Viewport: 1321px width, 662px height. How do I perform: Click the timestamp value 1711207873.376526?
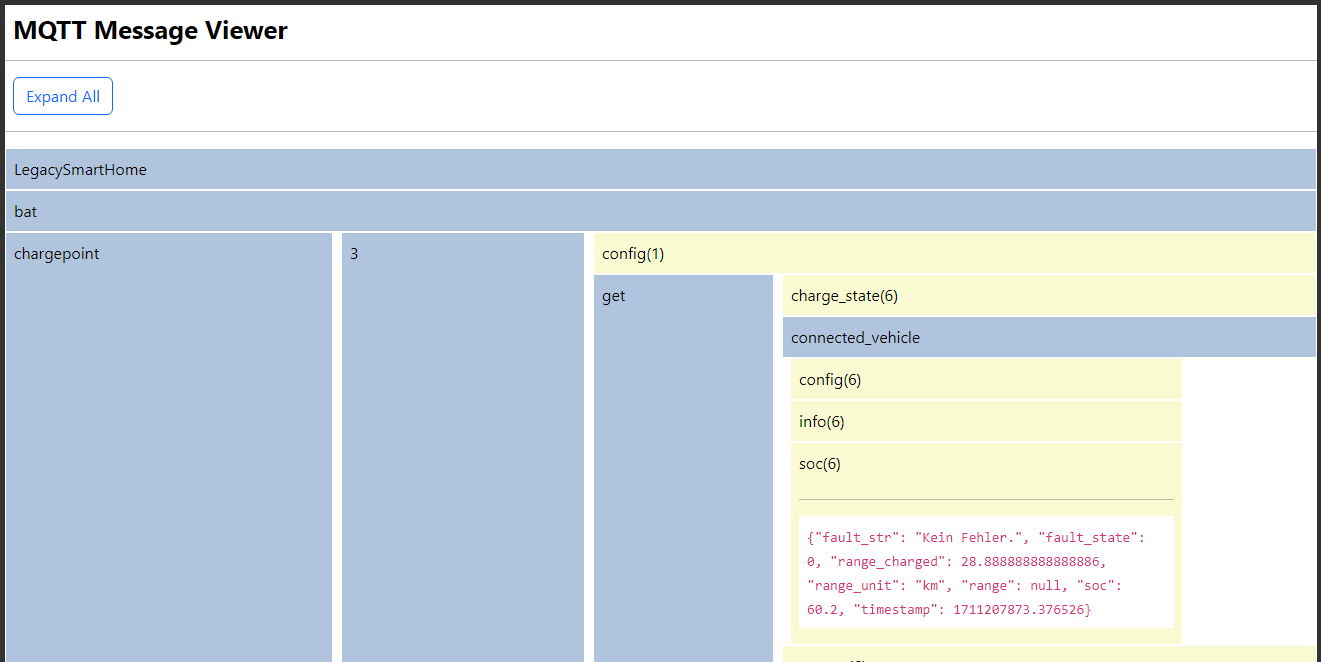point(1020,609)
